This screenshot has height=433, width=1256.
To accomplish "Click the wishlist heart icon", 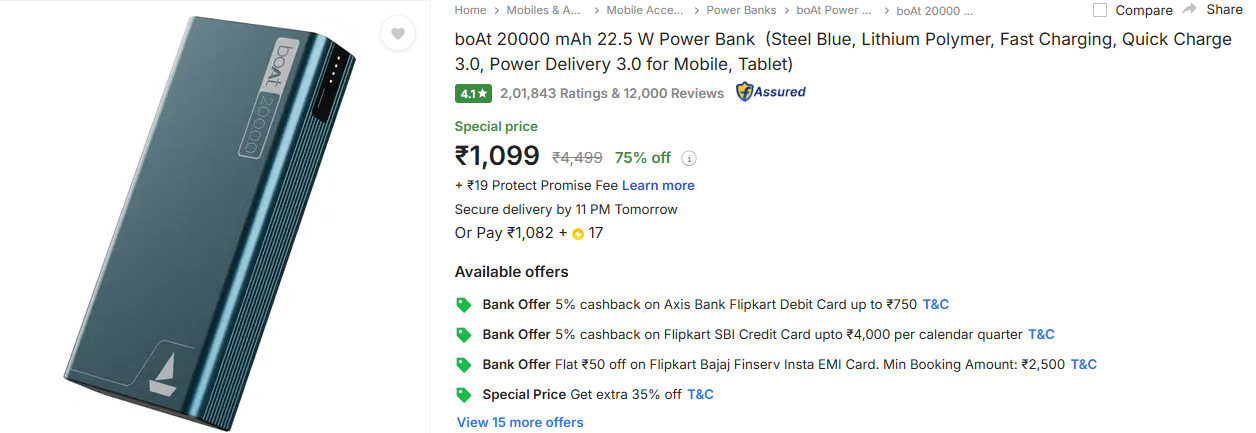I will (397, 35).
